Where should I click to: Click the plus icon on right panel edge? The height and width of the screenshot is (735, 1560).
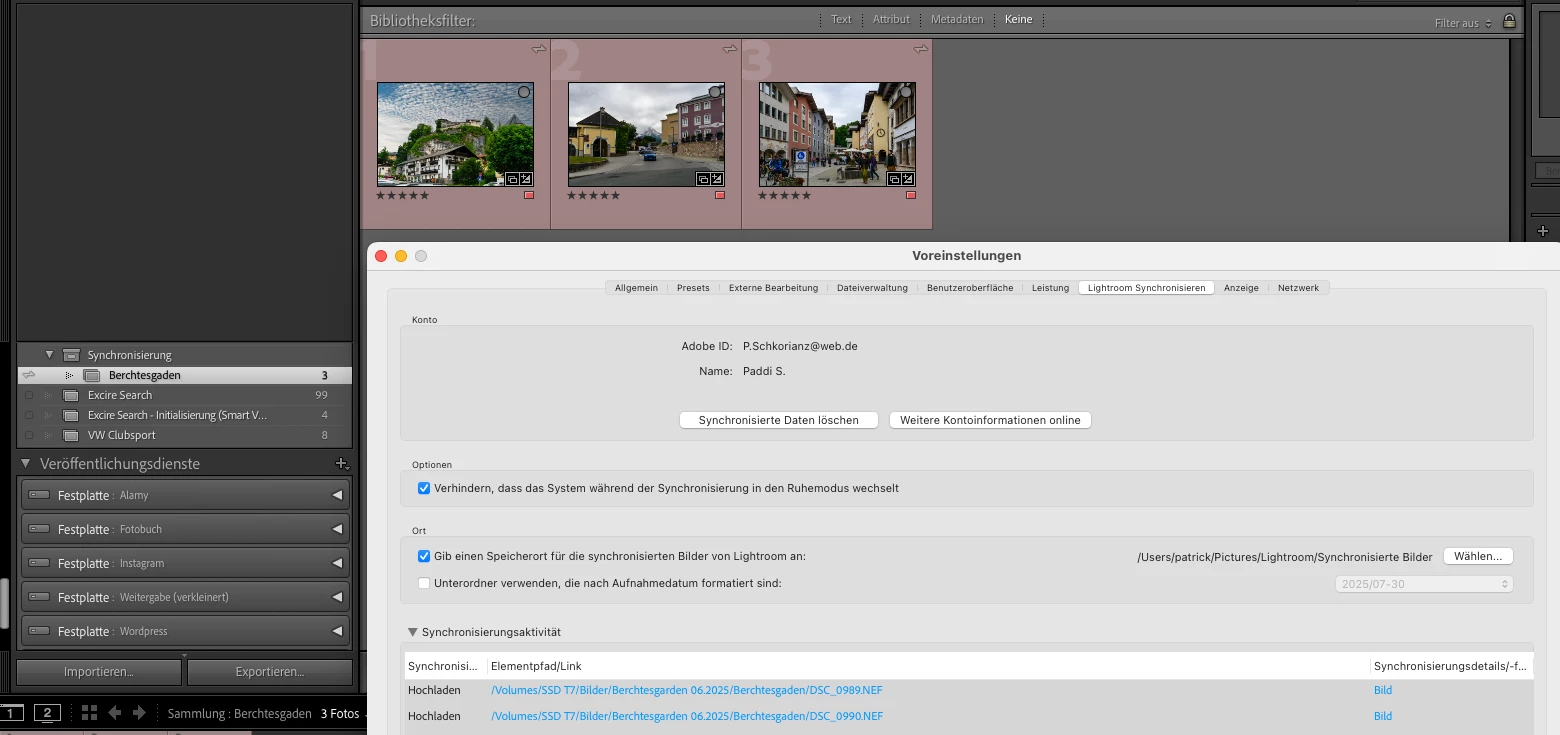coord(1543,231)
